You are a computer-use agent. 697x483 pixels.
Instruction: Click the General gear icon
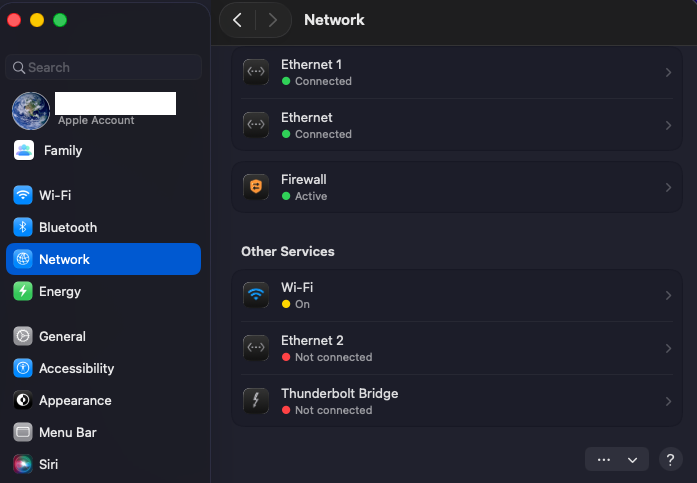(23, 336)
